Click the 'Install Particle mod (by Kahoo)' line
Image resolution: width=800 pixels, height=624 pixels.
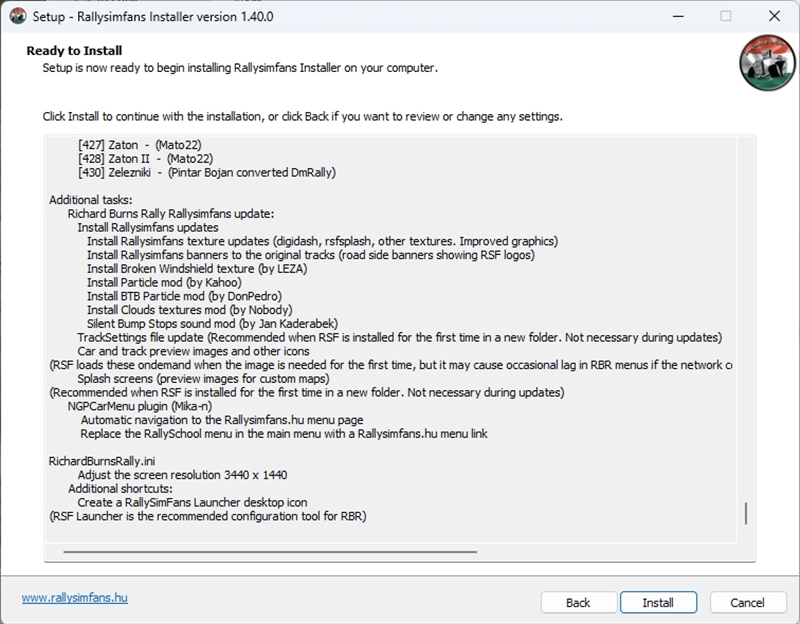pyautogui.click(x=164, y=283)
